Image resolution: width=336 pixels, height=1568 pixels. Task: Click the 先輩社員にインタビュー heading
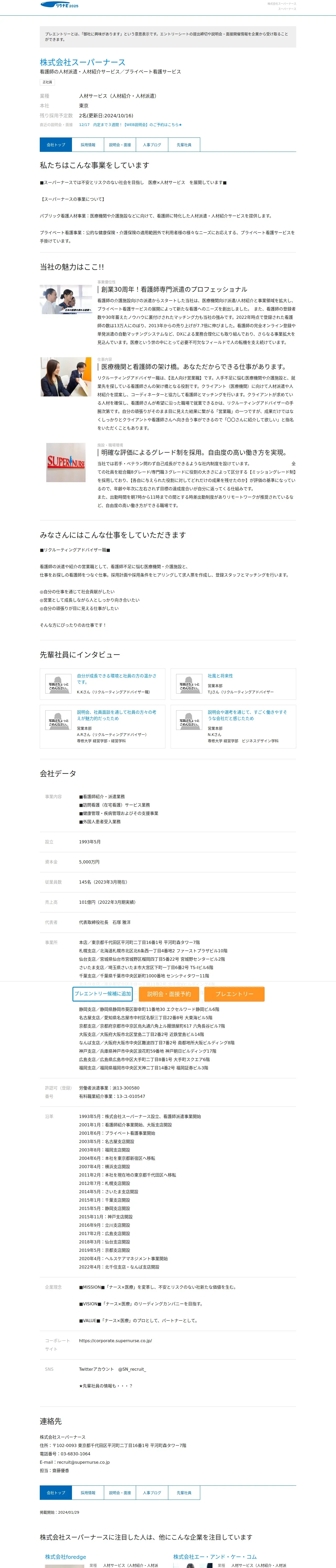(80, 655)
